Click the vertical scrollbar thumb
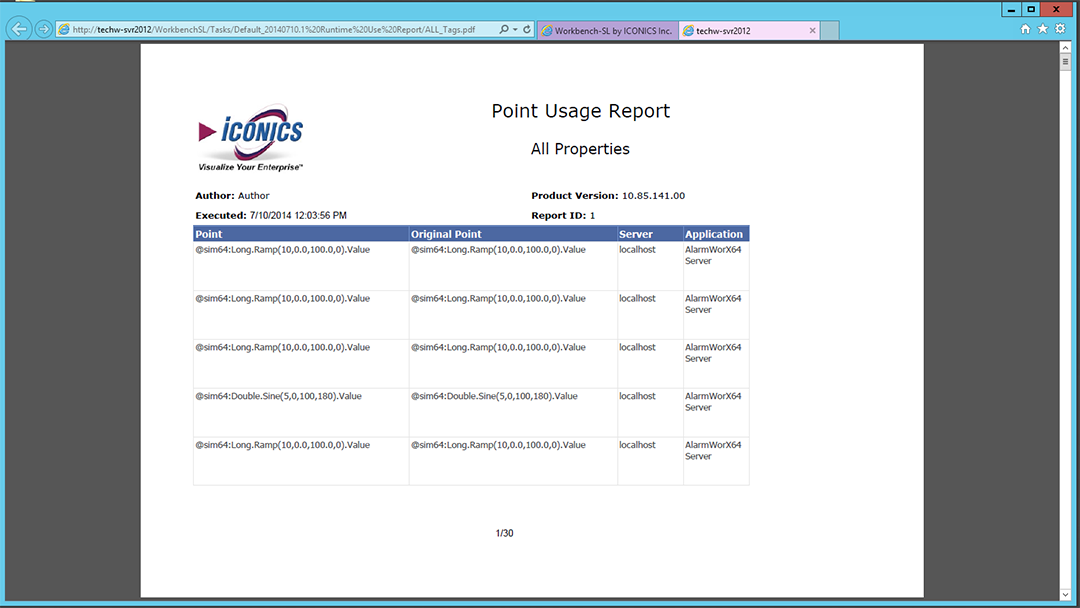Viewport: 1080px width, 608px height. (1066, 62)
